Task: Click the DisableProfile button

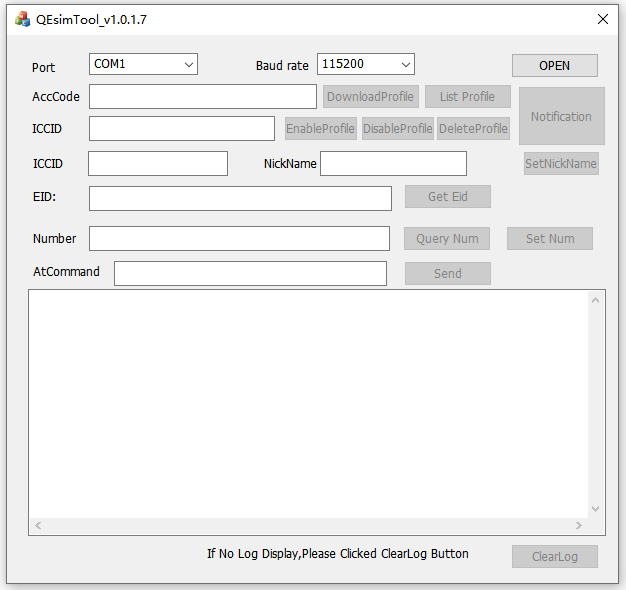Action: tap(397, 129)
